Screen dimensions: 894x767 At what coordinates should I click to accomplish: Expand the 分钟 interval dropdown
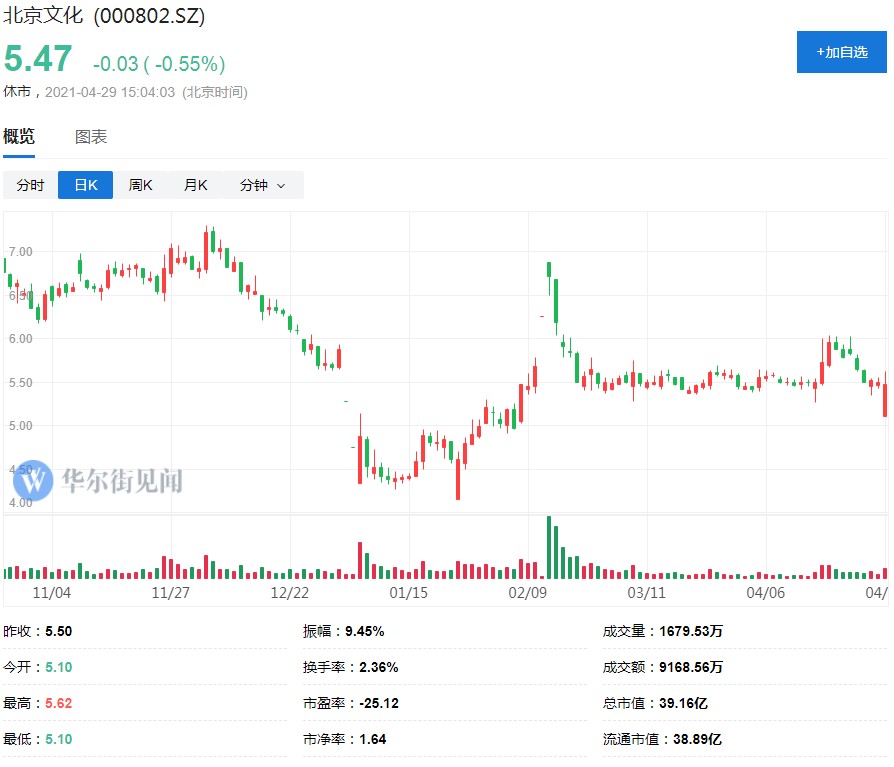point(261,185)
